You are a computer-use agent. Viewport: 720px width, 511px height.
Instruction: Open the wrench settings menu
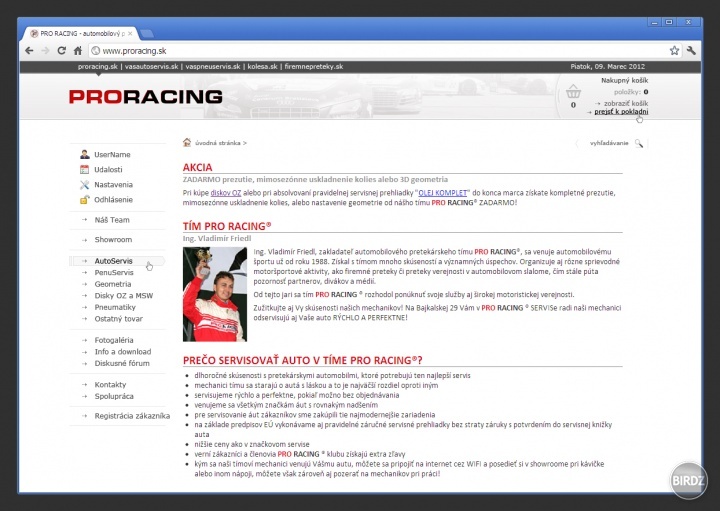click(691, 51)
